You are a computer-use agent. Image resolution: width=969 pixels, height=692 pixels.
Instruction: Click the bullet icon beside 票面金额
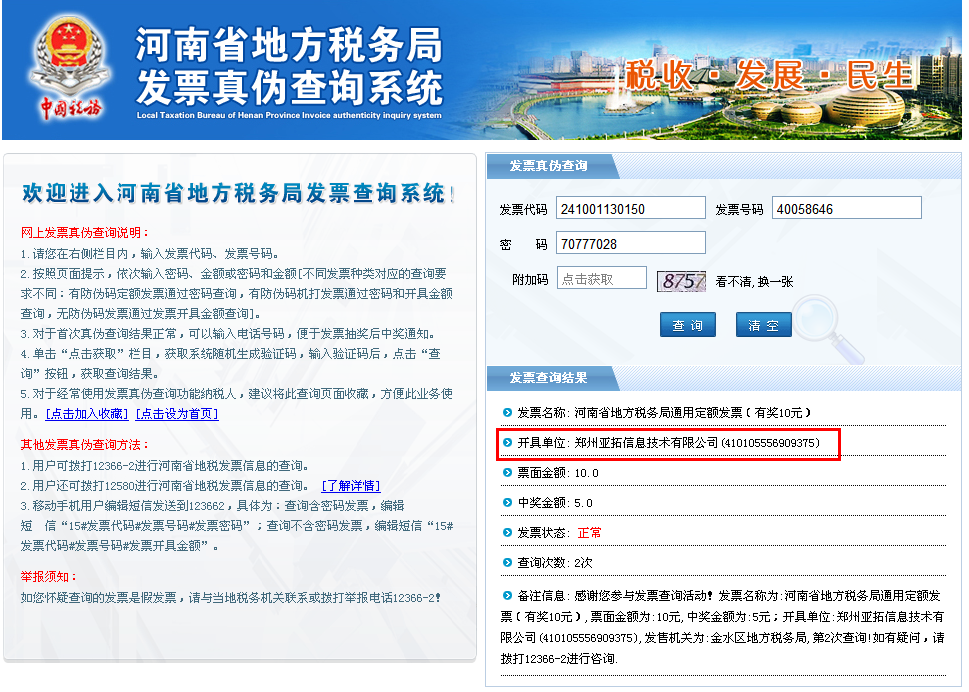tap(507, 472)
